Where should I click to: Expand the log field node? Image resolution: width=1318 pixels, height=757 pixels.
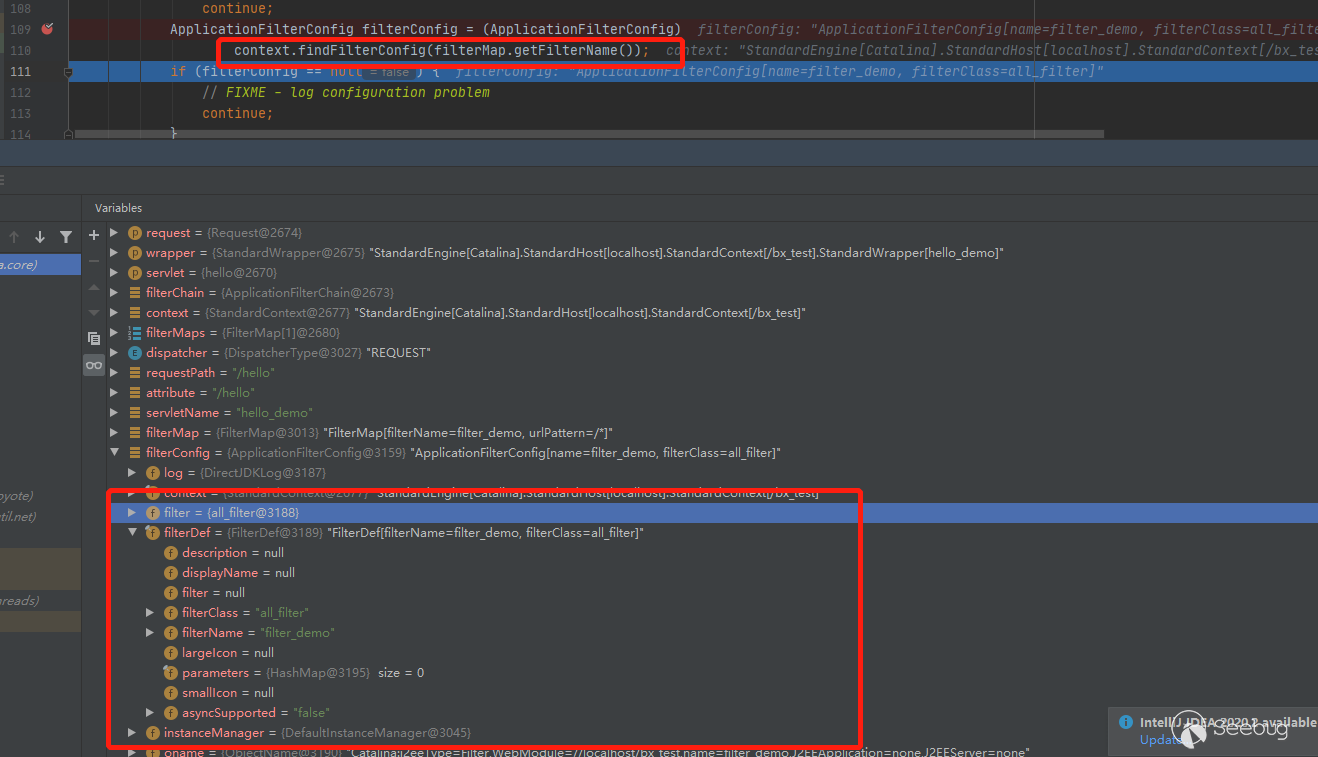[133, 473]
